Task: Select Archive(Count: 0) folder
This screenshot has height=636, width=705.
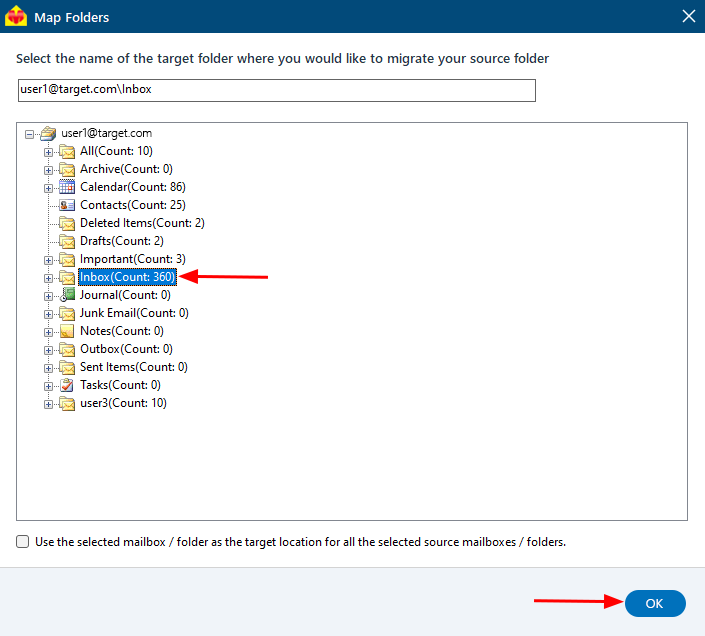Action: pyautogui.click(x=126, y=169)
